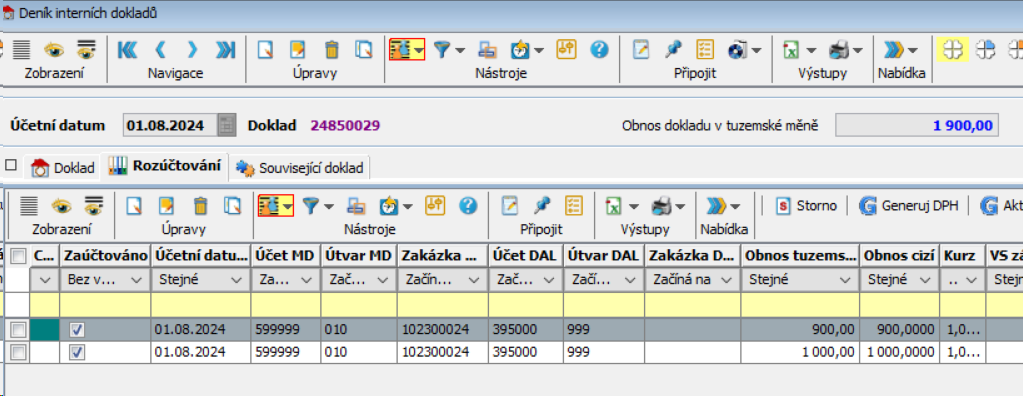1023x396 pixels.
Task: Switch to the Doklad tab
Action: (64, 168)
